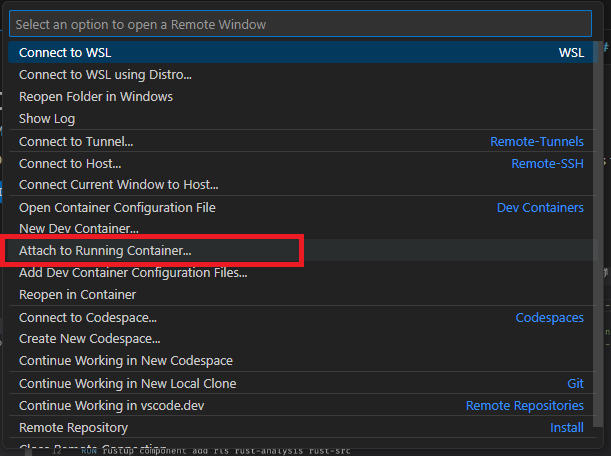Choose Create New Codespace...

(303, 339)
